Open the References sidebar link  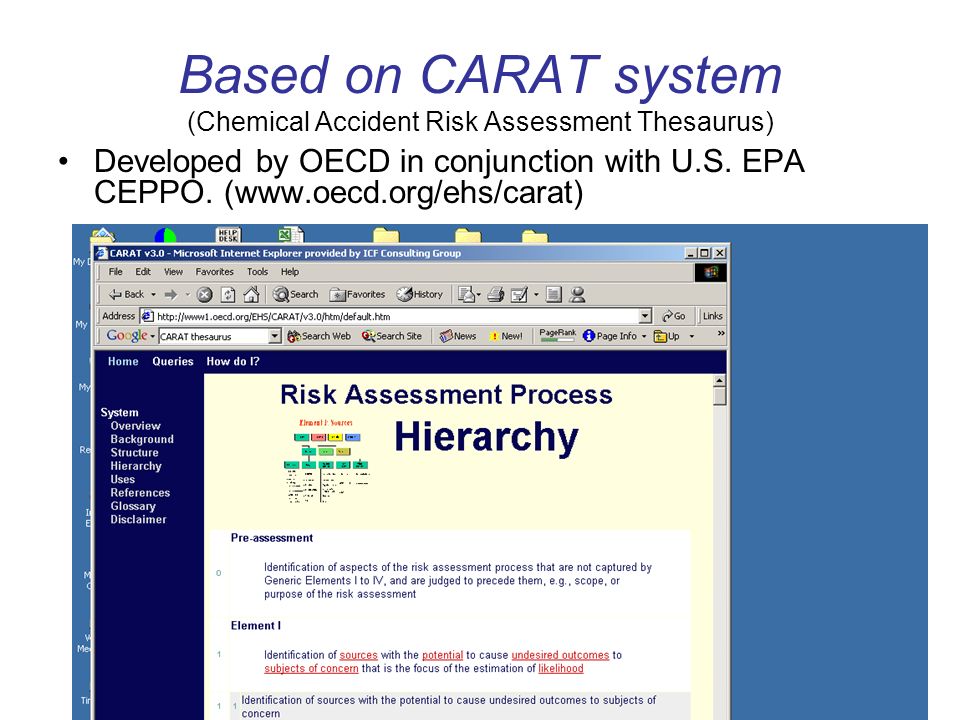140,493
